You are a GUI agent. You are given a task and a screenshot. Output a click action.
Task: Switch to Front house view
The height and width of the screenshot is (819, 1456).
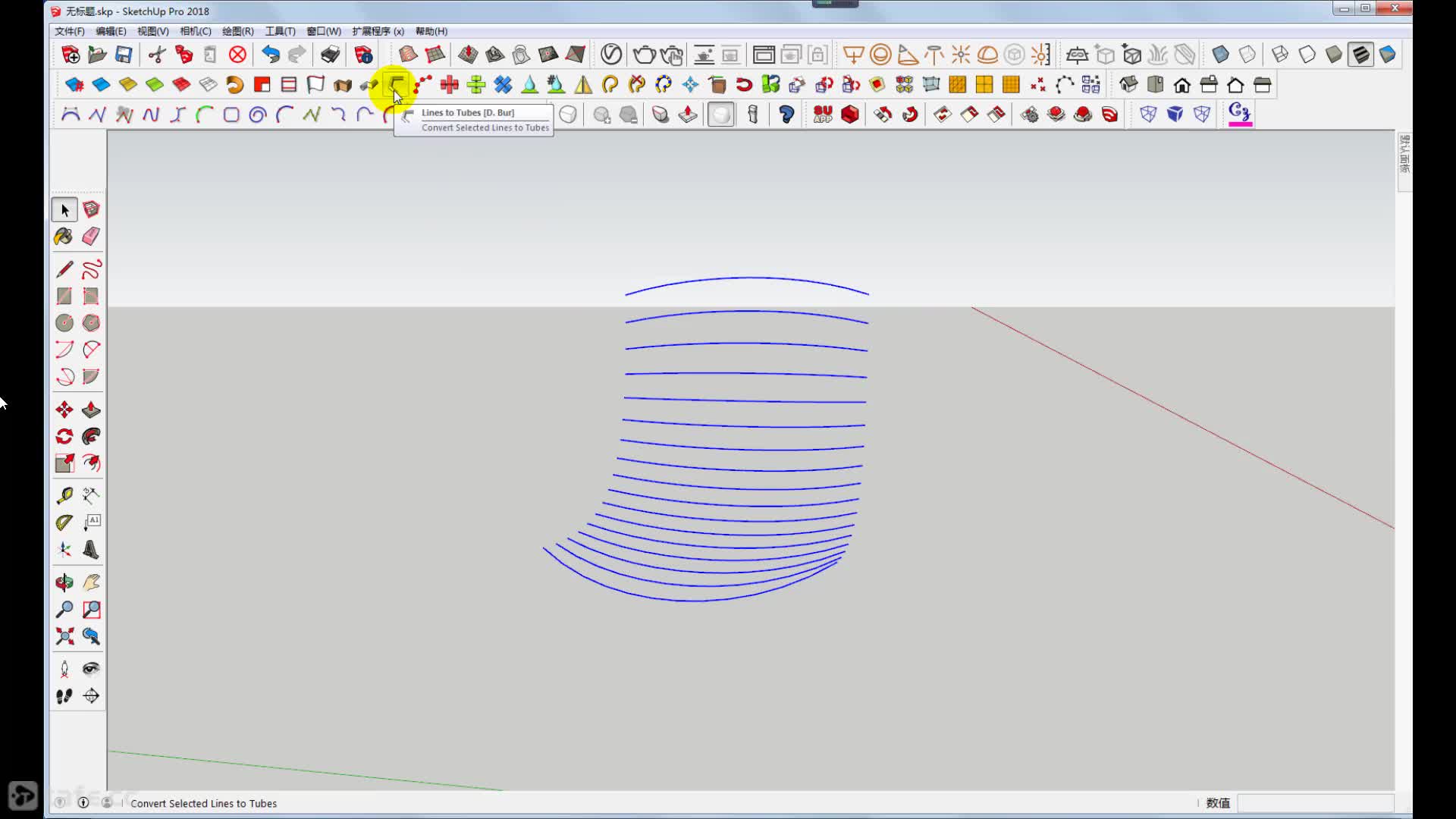click(x=1182, y=85)
